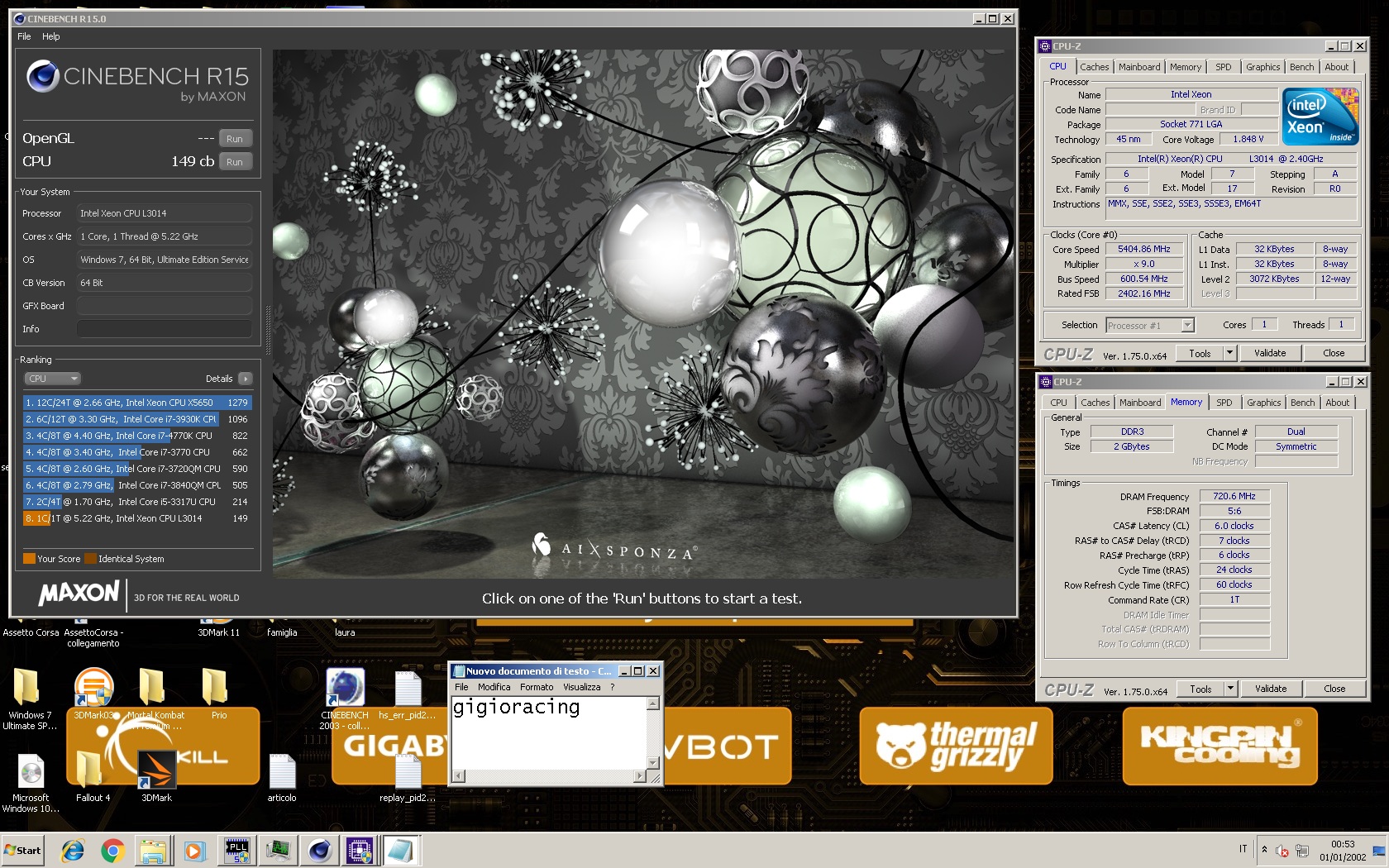Open Caches tab in upper CPU-Z window

pos(1095,67)
